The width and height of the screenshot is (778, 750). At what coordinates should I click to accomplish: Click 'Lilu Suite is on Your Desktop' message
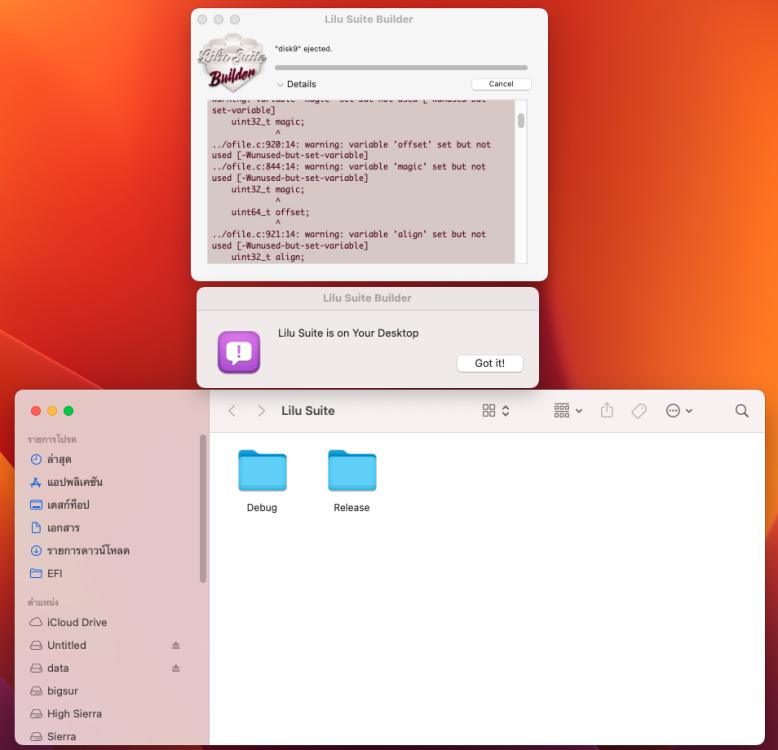click(x=348, y=333)
